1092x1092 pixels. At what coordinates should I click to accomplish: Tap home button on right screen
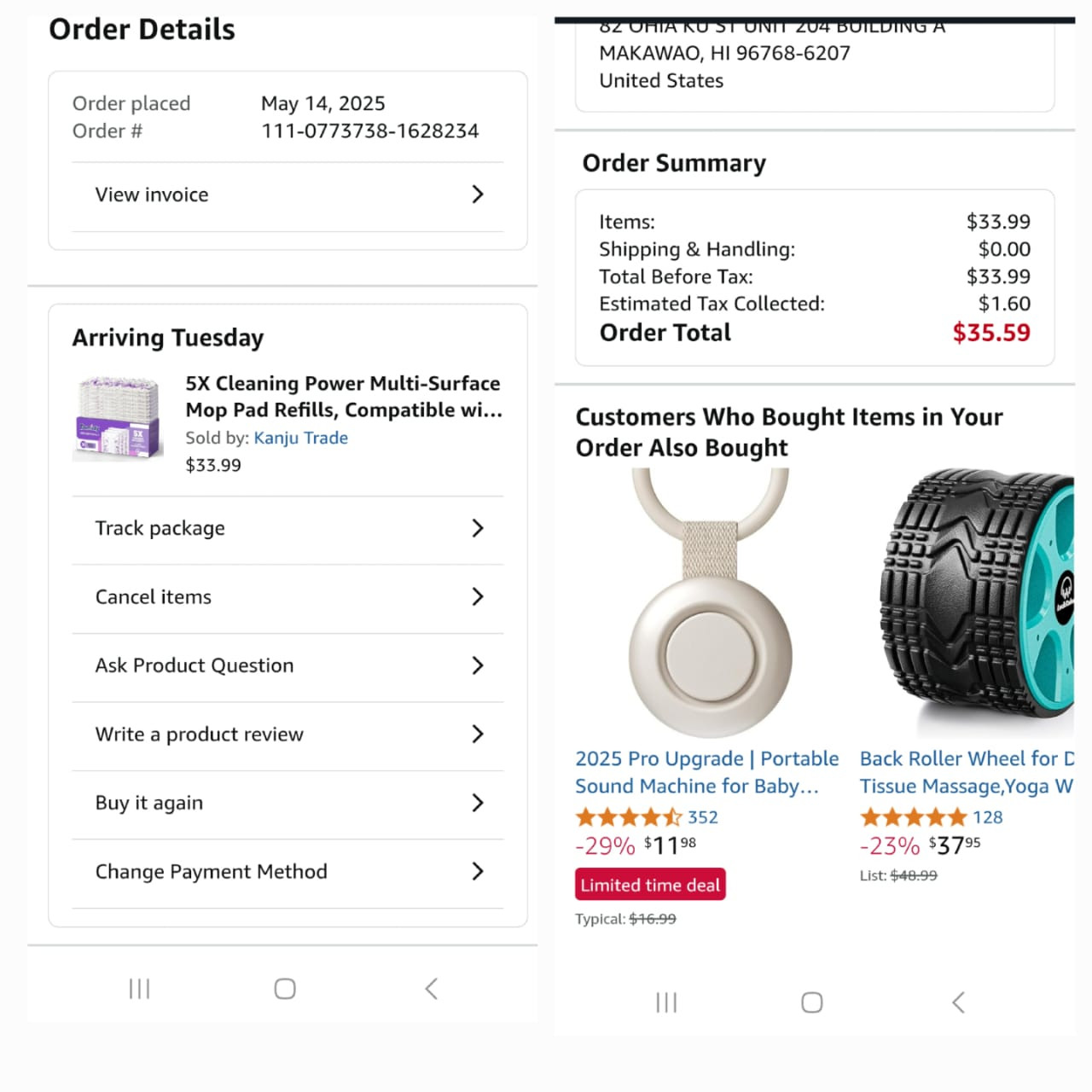(812, 1002)
